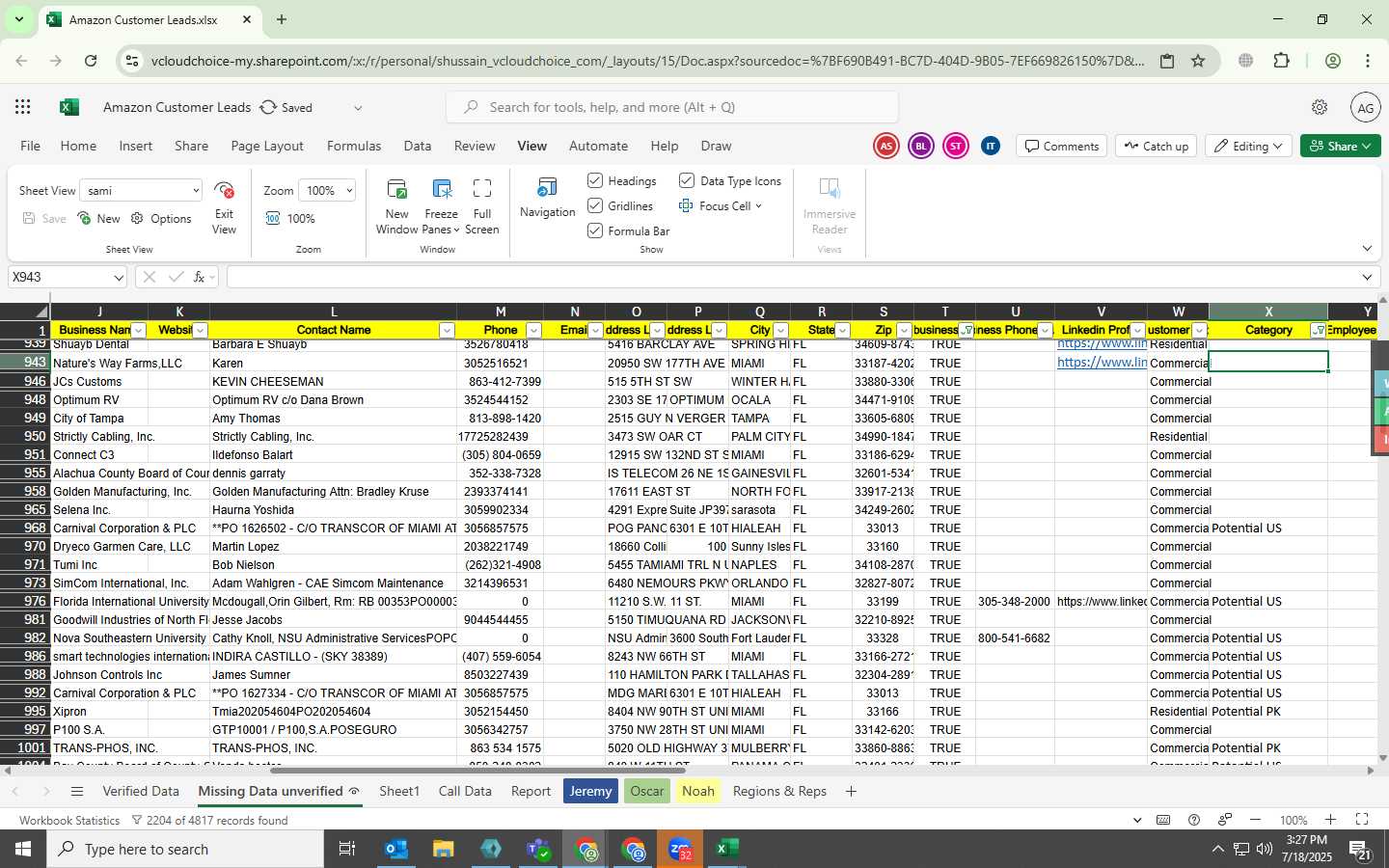Switch to Full Screen view

482,206
